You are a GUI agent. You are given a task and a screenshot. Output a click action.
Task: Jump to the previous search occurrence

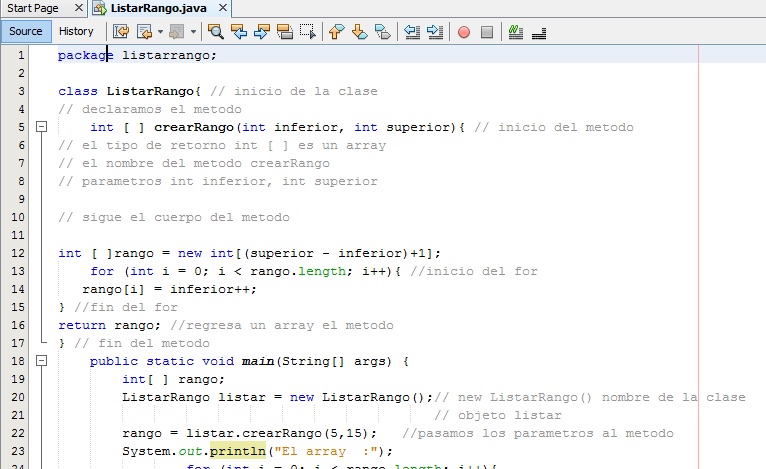(x=239, y=31)
